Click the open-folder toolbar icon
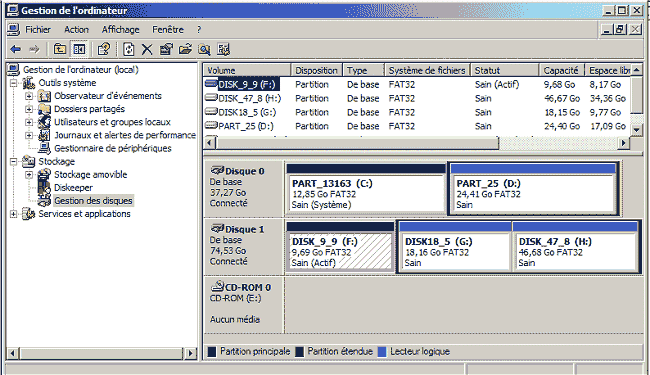Viewport: 650px width, 375px height. pos(185,49)
